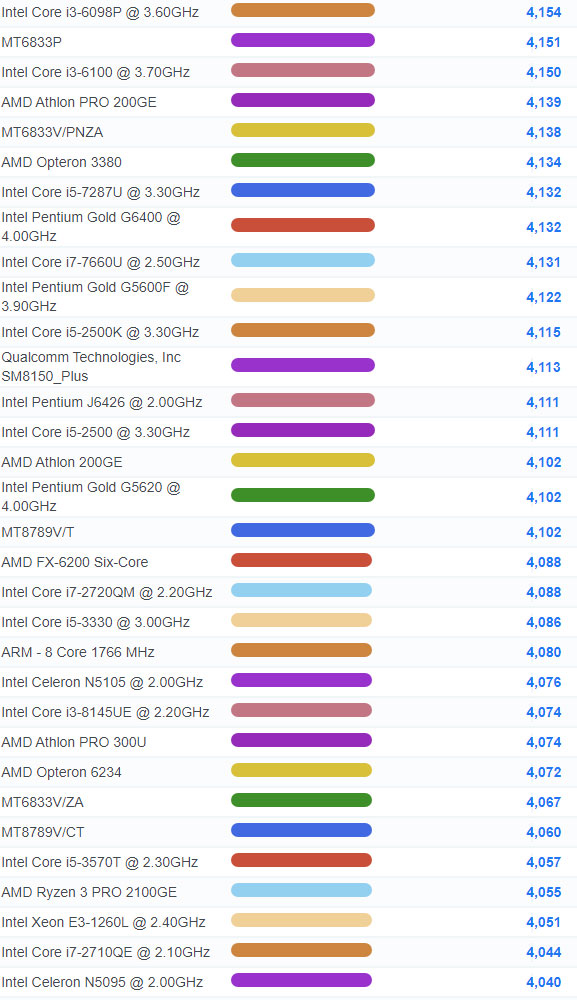
Task: Open the MT6833P processor entry
Action: click(x=32, y=42)
